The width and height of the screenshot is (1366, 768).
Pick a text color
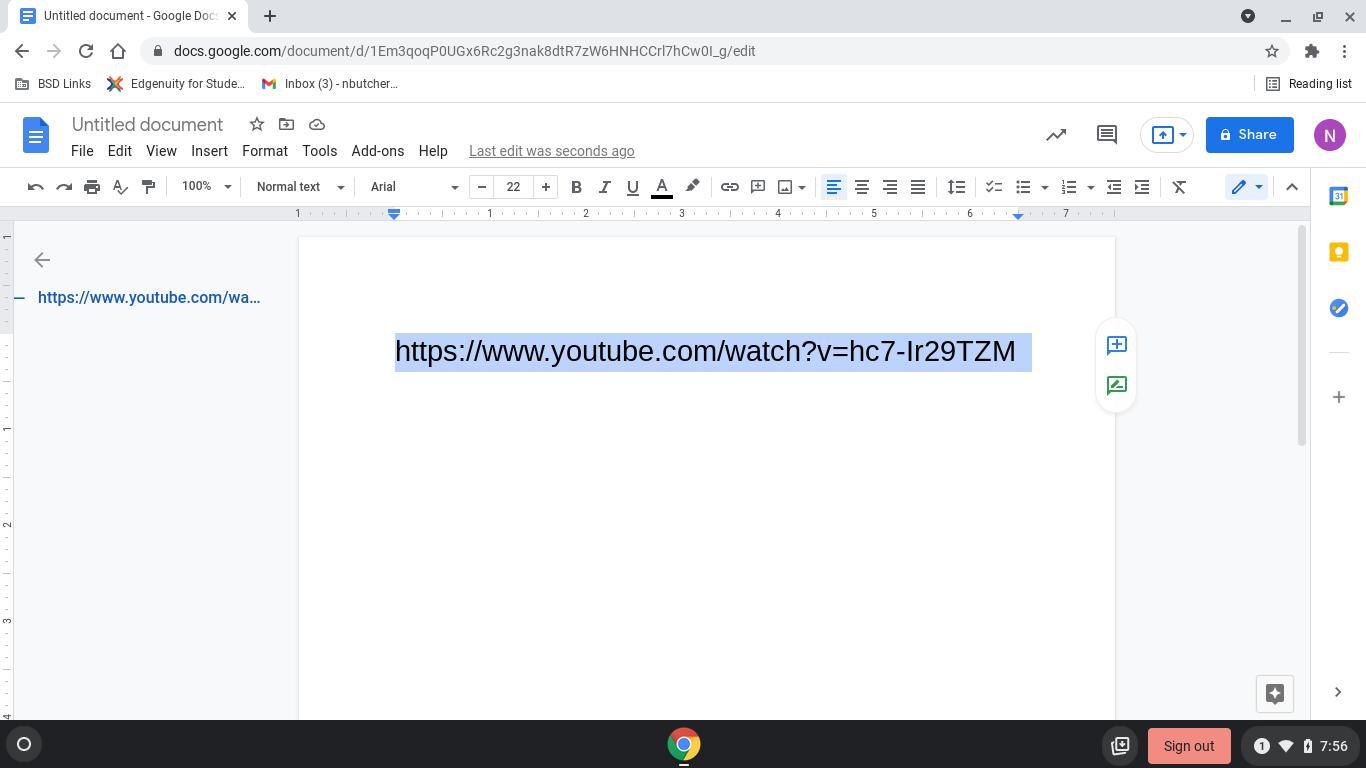662,187
